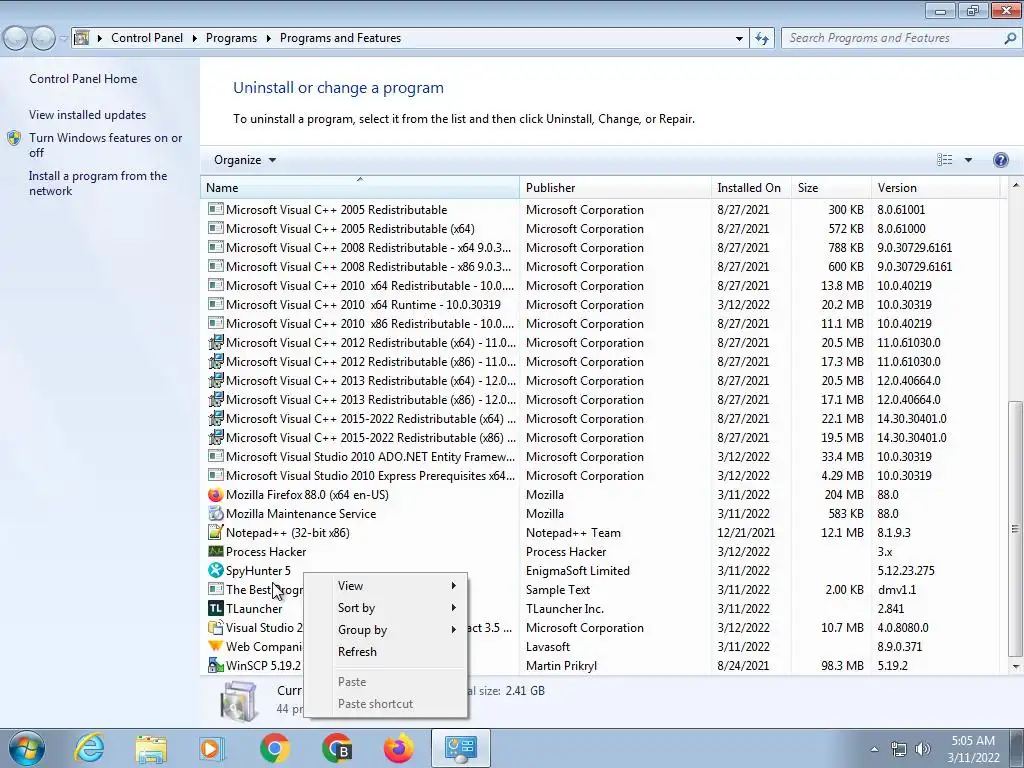The height and width of the screenshot is (768, 1024).
Task: Click the Process Hacker icon in list
Action: pos(216,552)
